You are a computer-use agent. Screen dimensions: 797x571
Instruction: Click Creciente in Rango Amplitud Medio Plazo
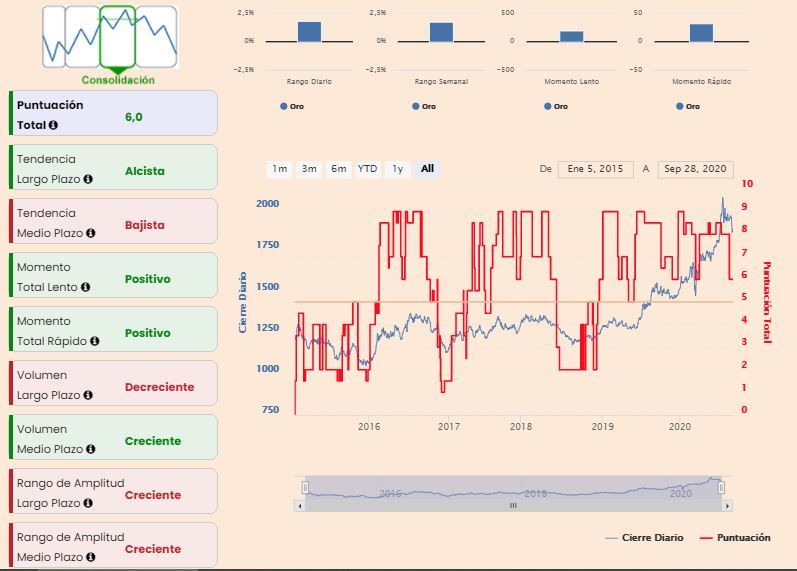(x=153, y=549)
